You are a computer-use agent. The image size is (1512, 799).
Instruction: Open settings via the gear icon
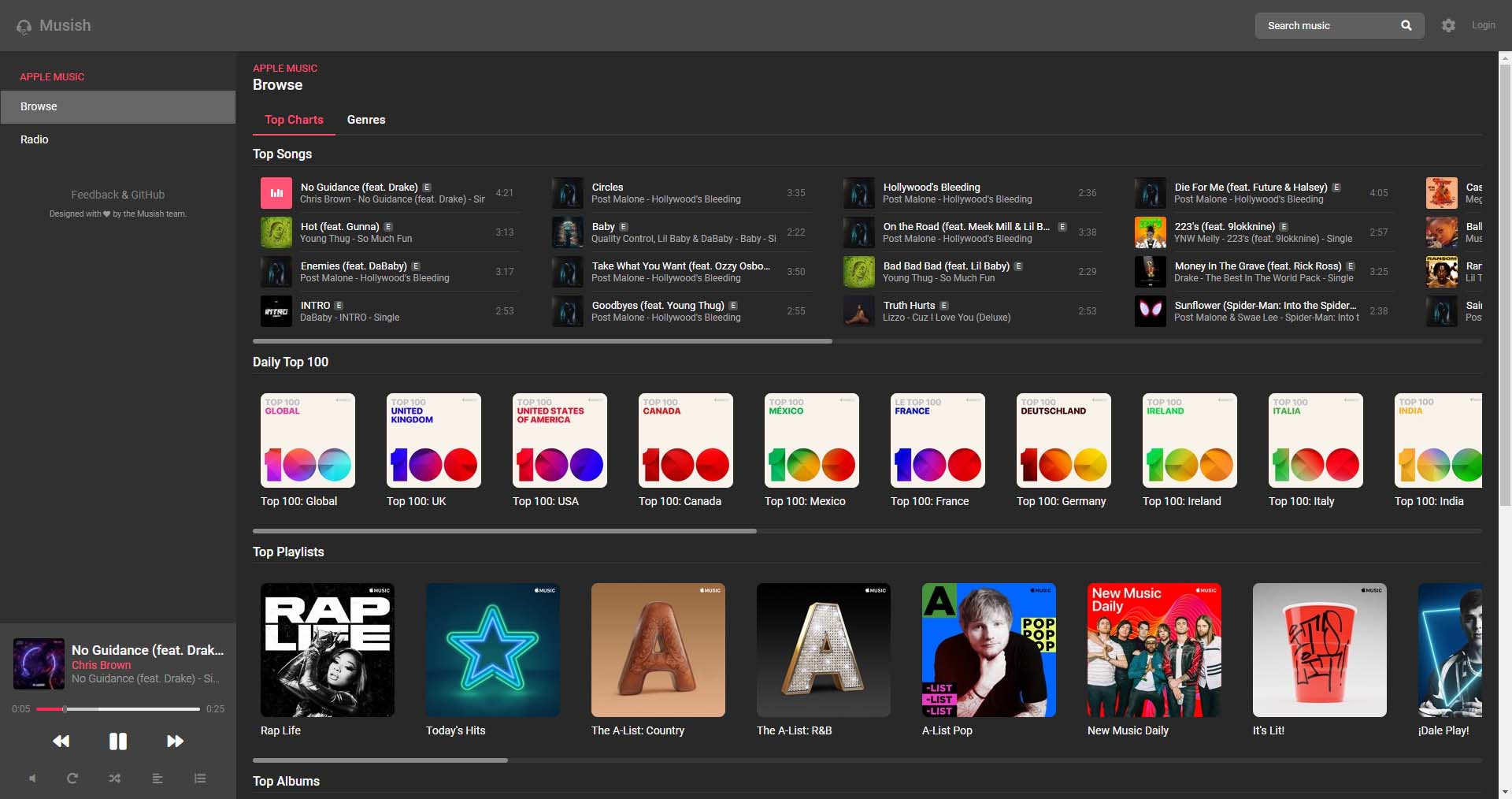click(1448, 25)
